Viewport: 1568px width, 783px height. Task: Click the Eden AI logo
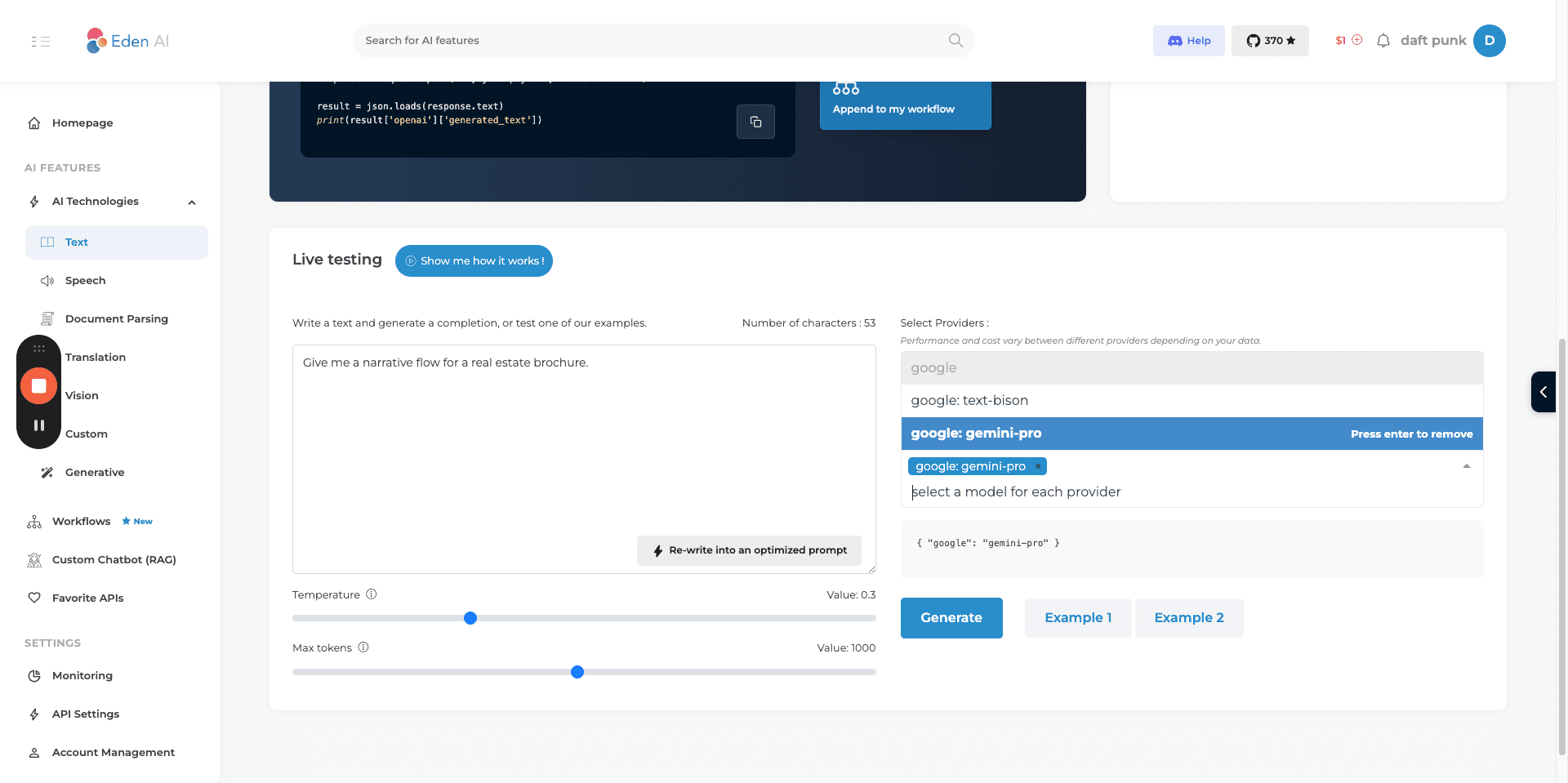click(x=127, y=41)
